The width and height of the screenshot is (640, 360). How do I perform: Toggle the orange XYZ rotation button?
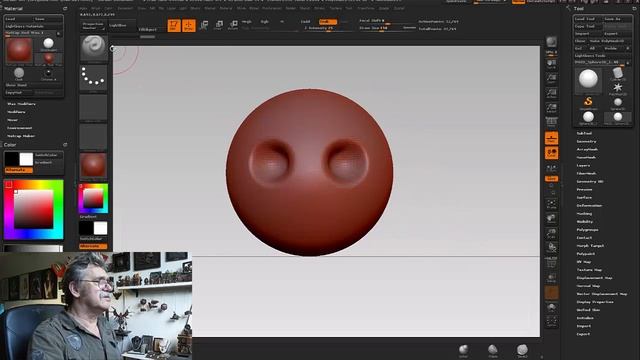[551, 179]
